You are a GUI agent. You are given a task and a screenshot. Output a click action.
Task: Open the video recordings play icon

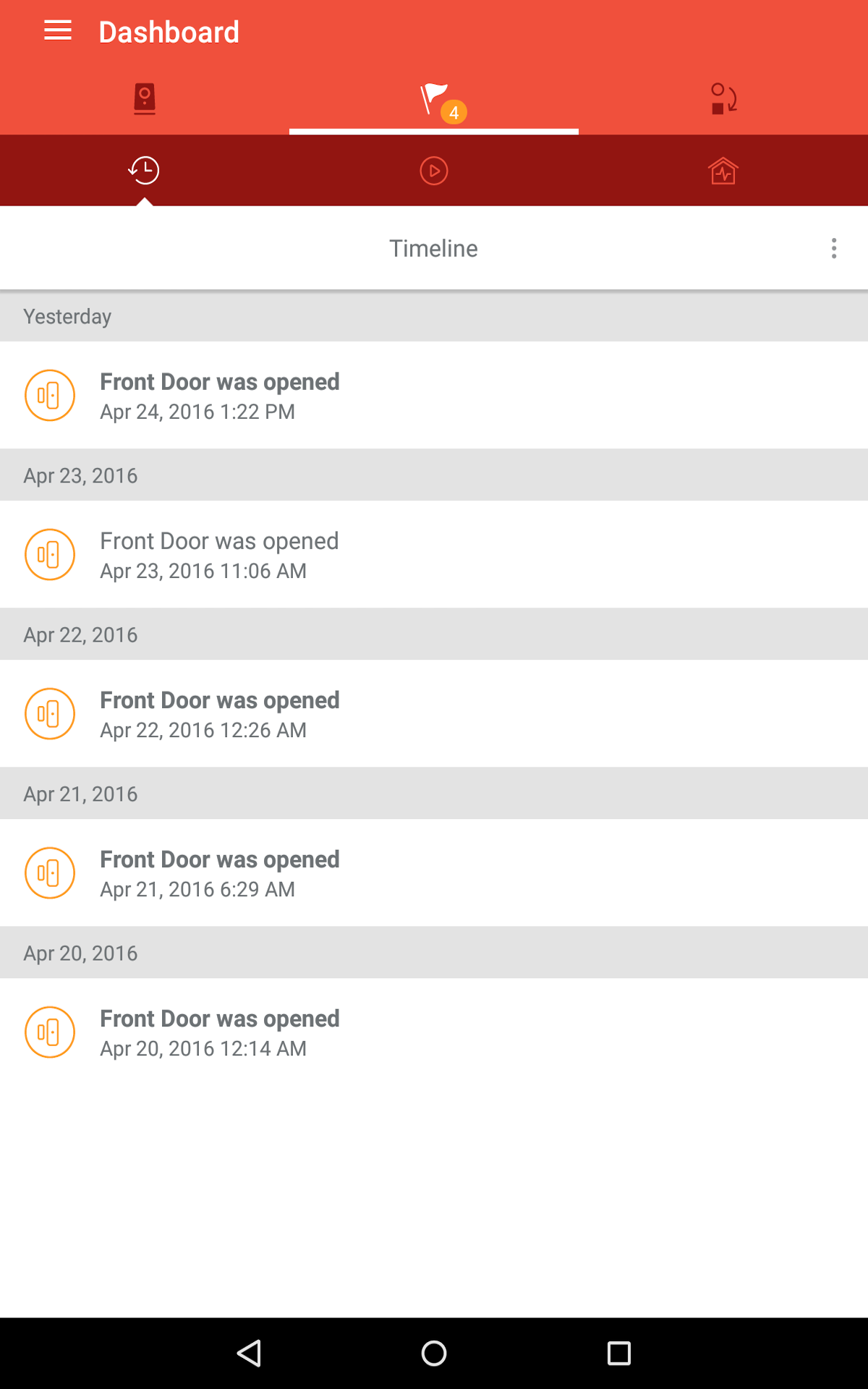[x=434, y=171]
